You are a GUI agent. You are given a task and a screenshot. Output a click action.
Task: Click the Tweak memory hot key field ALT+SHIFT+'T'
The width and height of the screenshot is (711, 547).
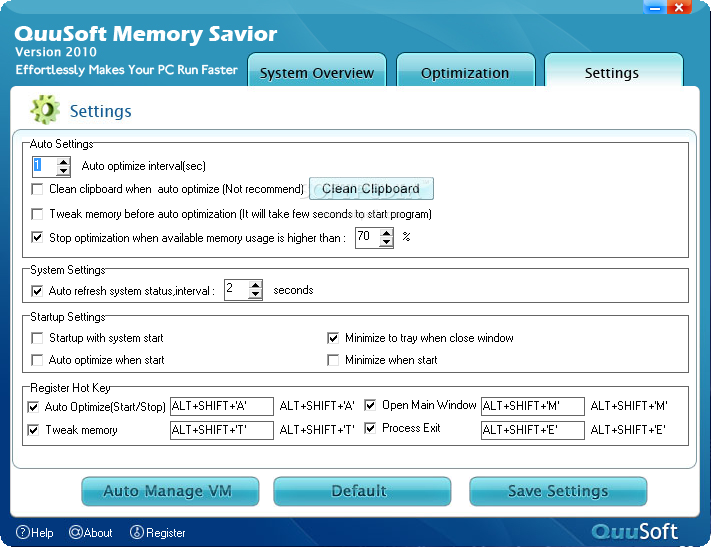click(222, 430)
